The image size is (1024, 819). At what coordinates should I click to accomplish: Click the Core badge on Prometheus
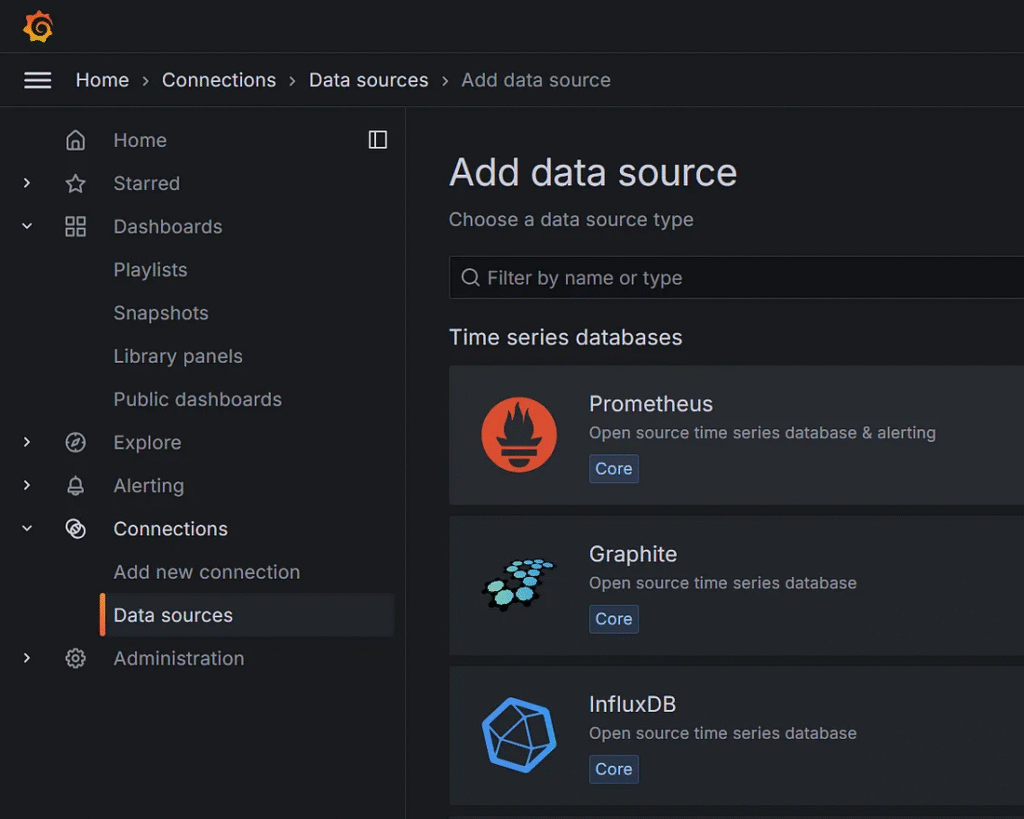click(613, 468)
